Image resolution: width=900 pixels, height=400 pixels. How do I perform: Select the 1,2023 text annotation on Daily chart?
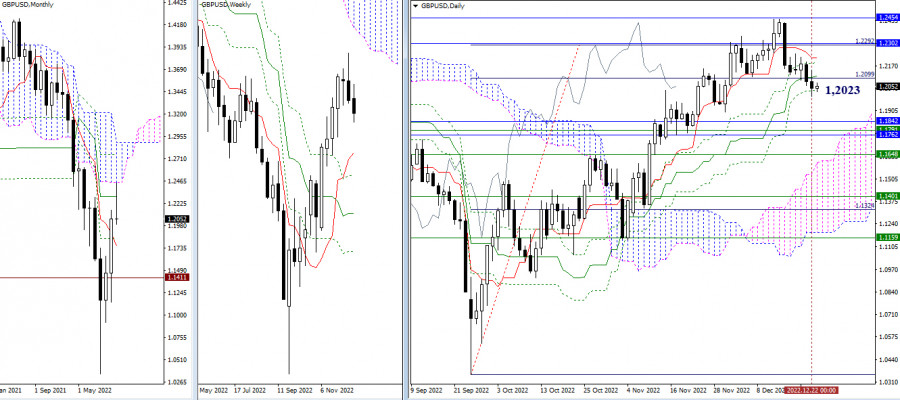pos(846,90)
